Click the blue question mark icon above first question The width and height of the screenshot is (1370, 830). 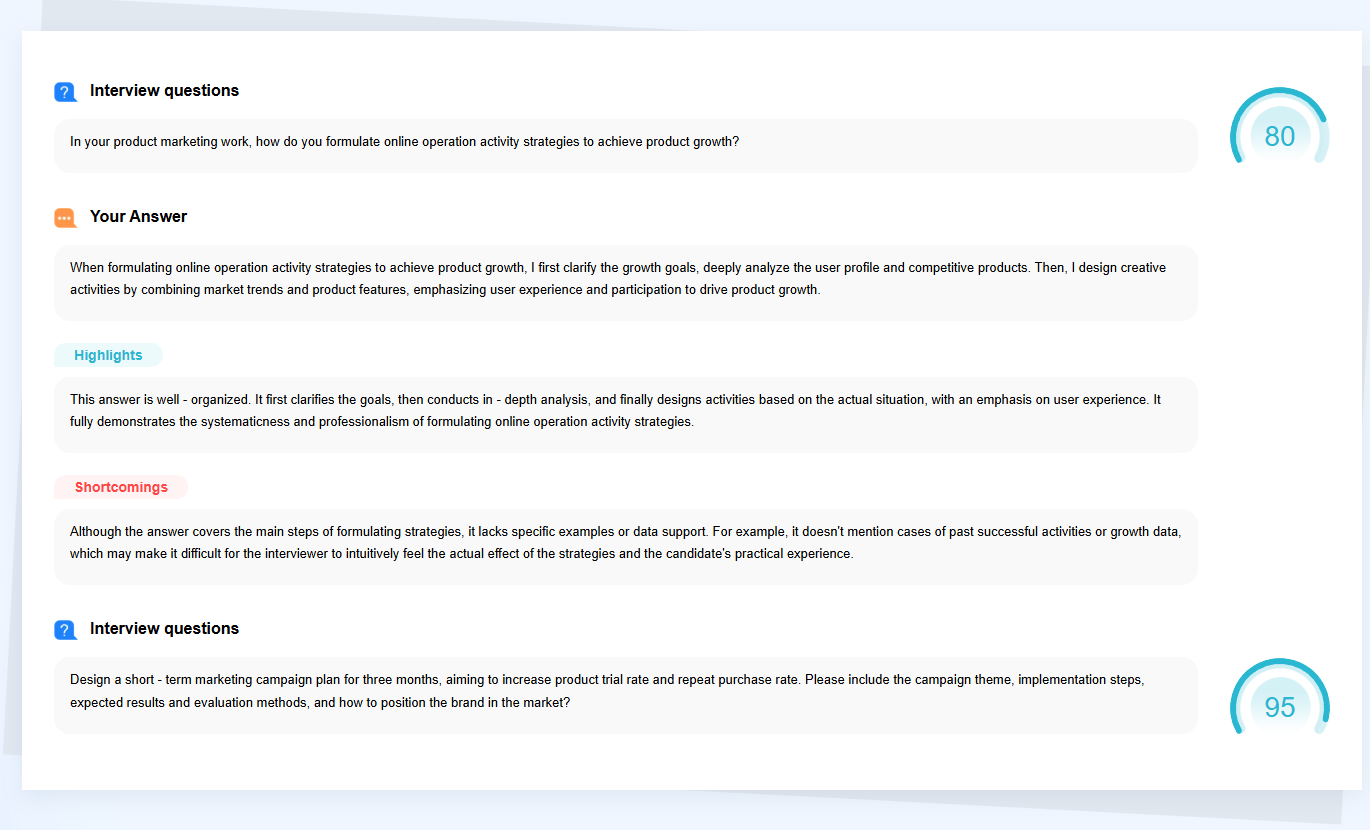click(x=65, y=91)
